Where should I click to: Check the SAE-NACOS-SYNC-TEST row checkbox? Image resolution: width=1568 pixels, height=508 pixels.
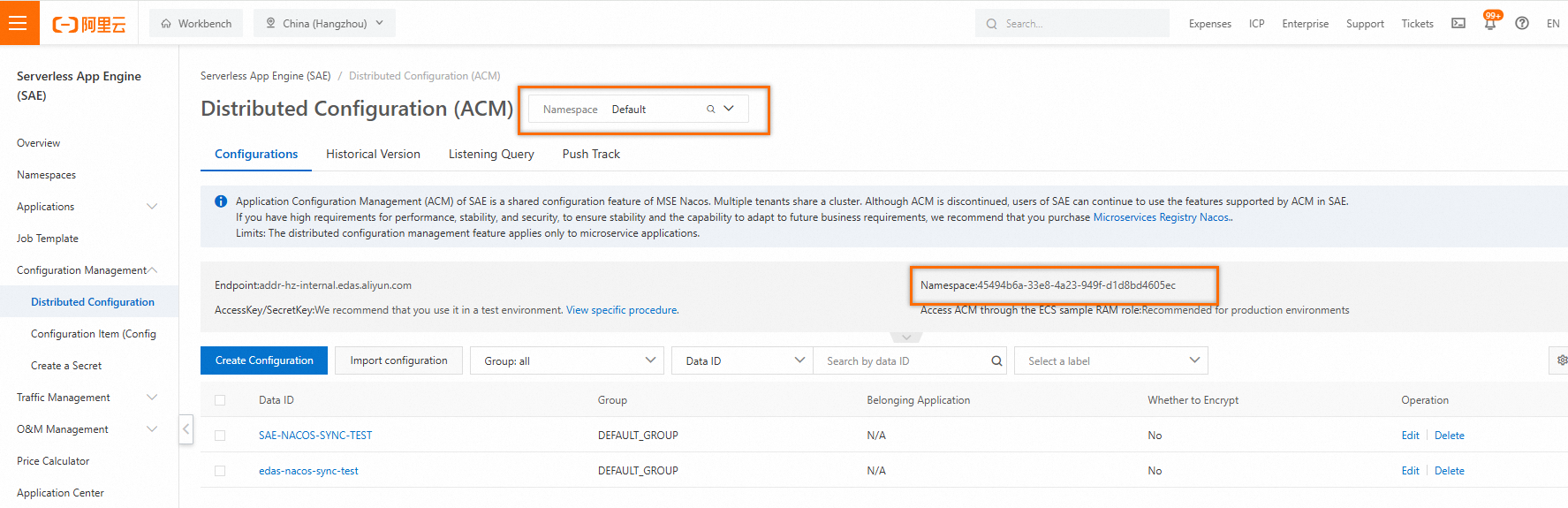tap(220, 436)
